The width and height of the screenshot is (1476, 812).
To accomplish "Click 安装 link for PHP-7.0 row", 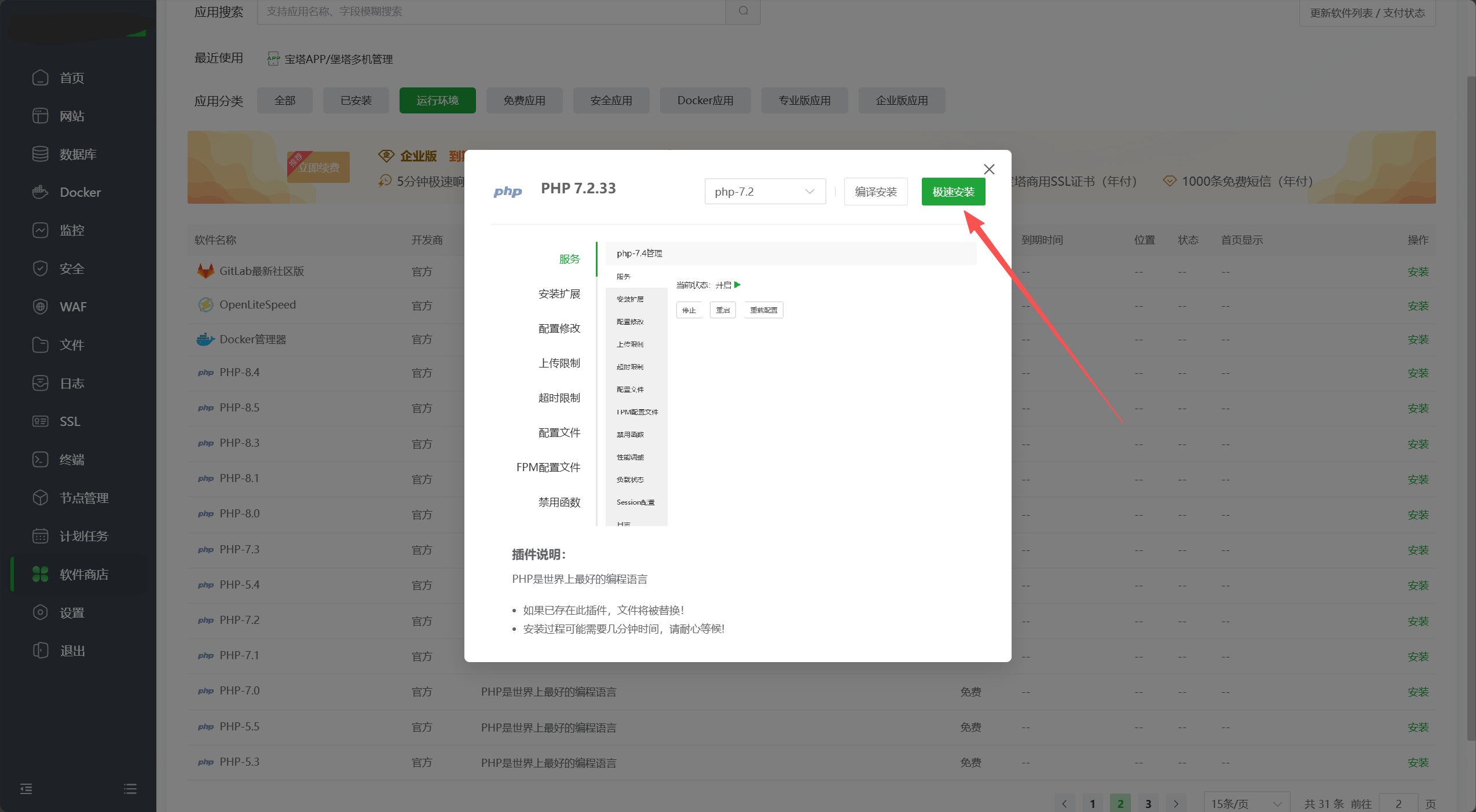I will (1418, 692).
